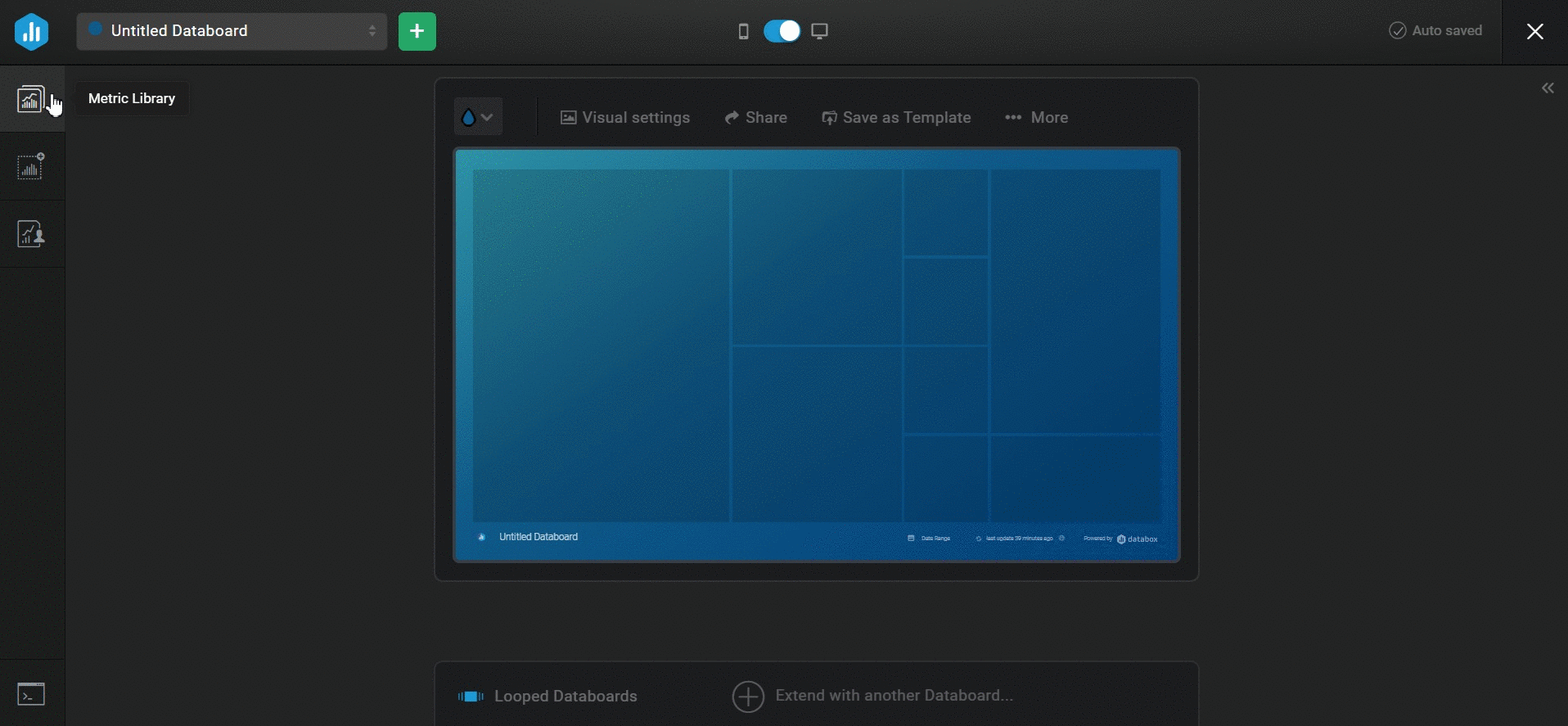Click the Auto saved status indicator
The height and width of the screenshot is (726, 1568).
pyautogui.click(x=1436, y=30)
